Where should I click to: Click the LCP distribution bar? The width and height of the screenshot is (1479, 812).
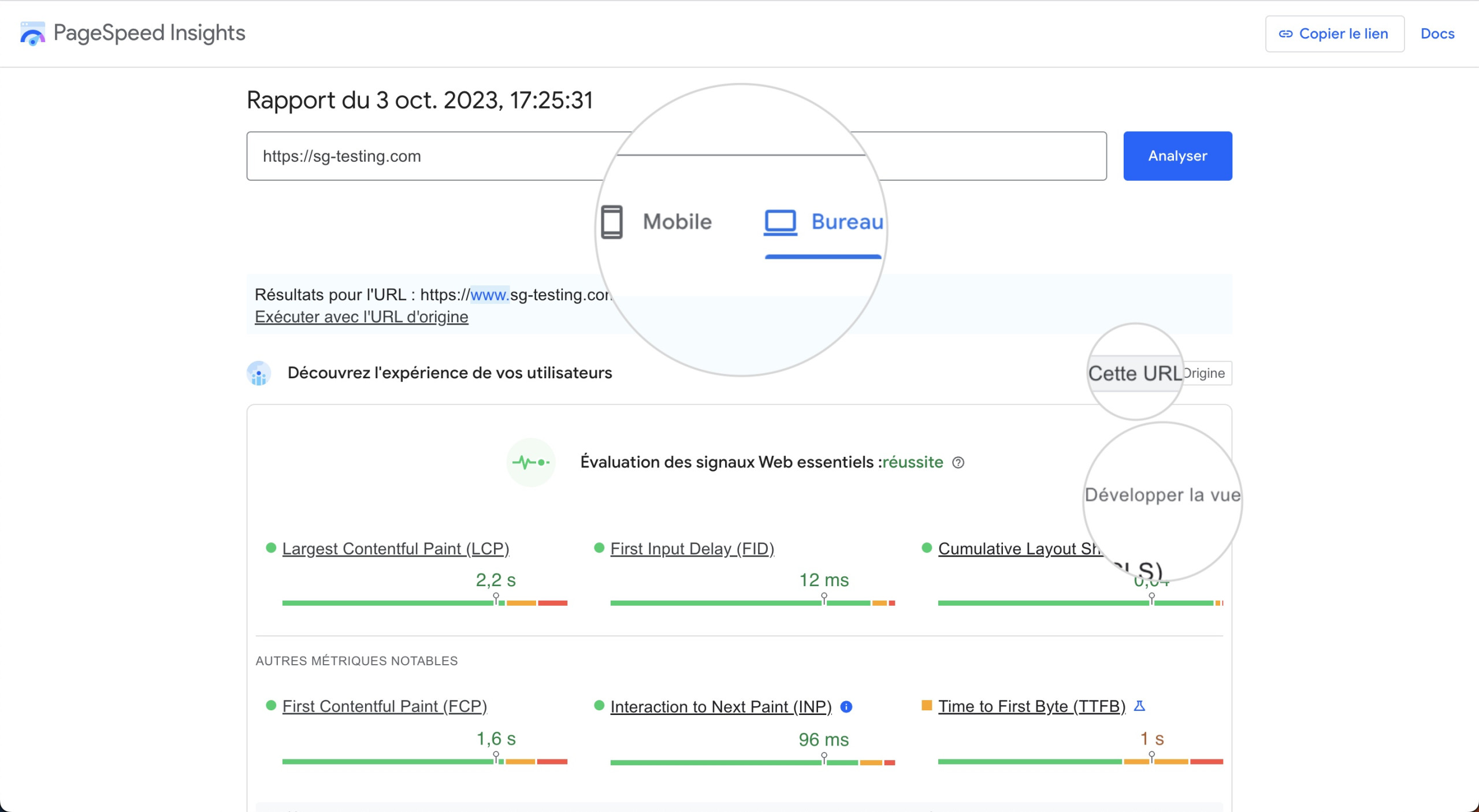pyautogui.click(x=425, y=603)
